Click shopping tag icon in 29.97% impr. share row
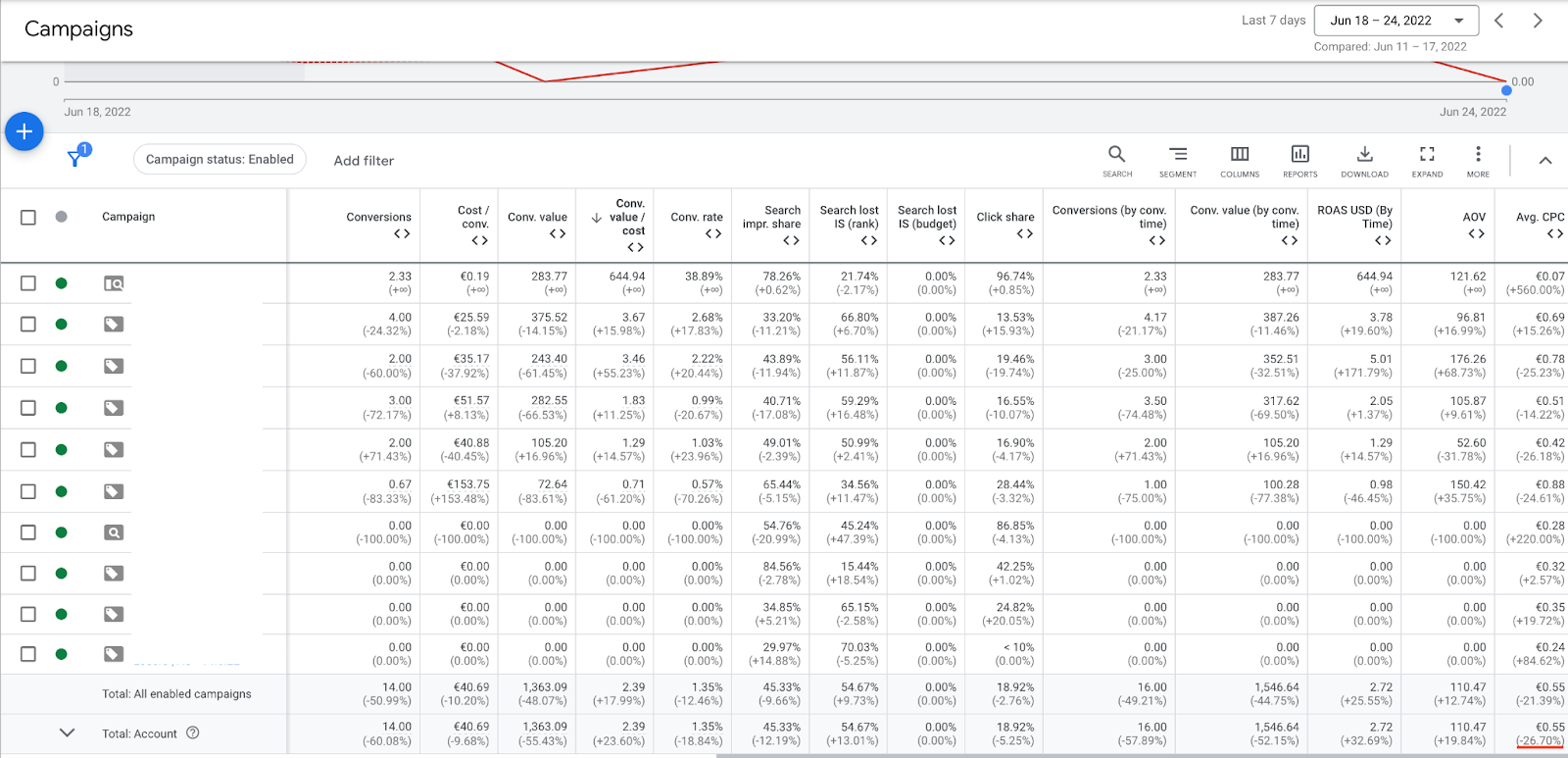This screenshot has height=758, width=1568. pyautogui.click(x=114, y=654)
